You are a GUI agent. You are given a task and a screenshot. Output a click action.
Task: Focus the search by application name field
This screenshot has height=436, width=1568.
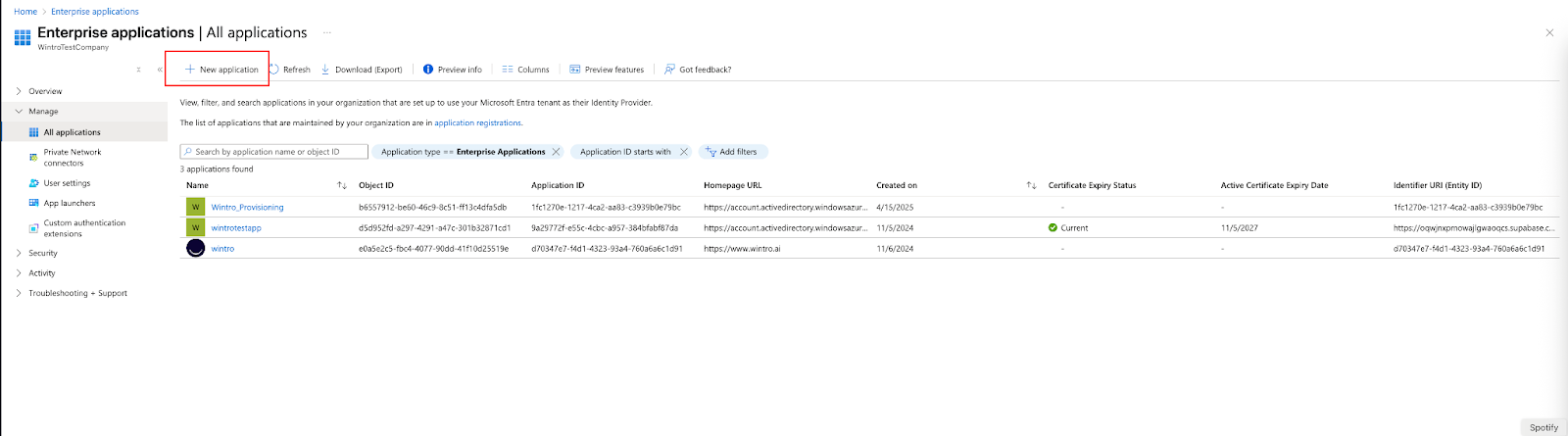(x=274, y=152)
